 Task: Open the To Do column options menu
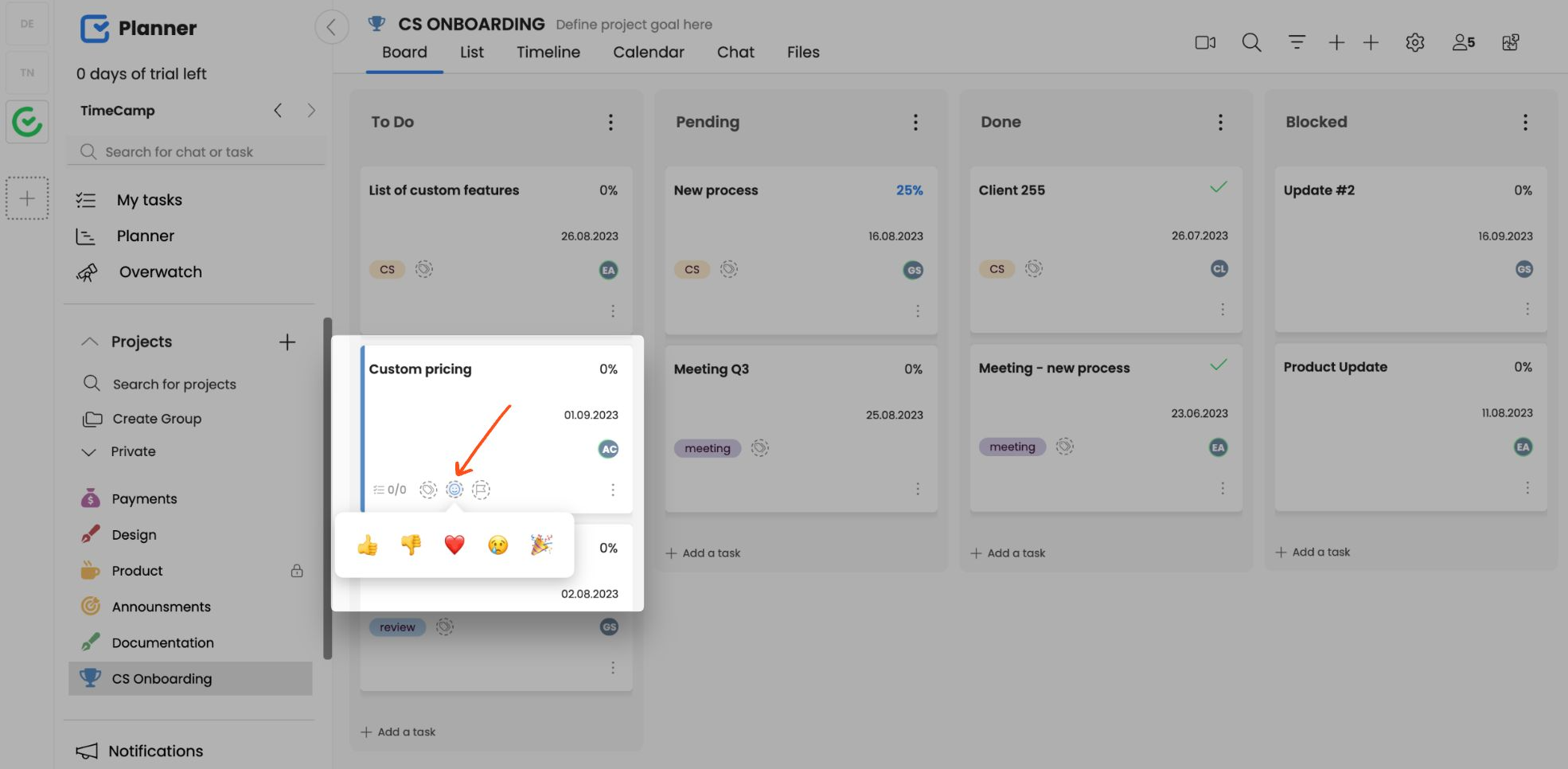pyautogui.click(x=610, y=122)
